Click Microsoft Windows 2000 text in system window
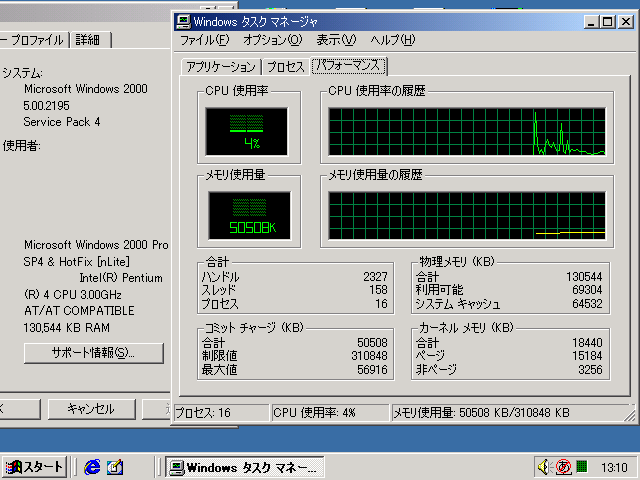The height and width of the screenshot is (480, 640). [x=86, y=89]
